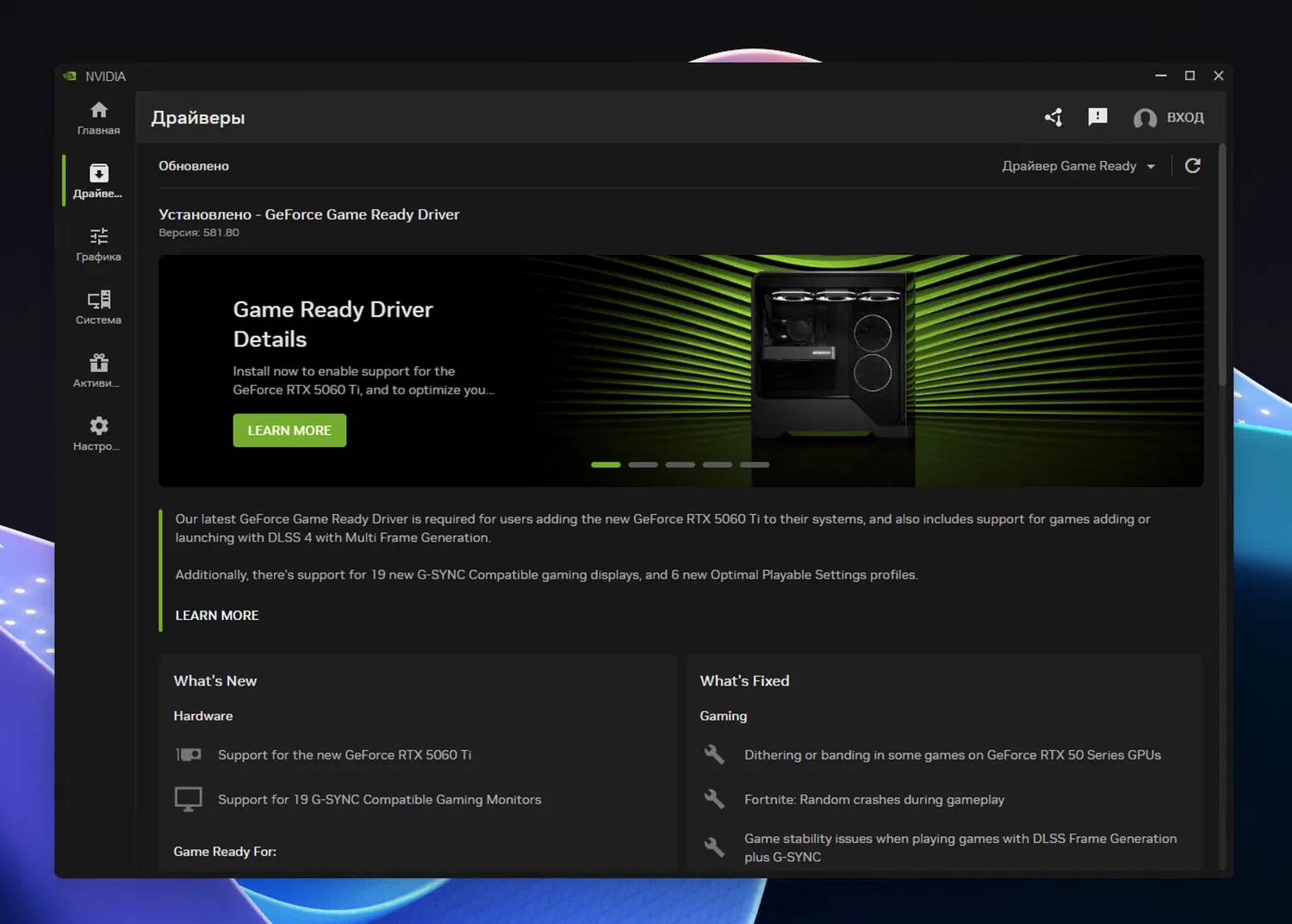Image resolution: width=1292 pixels, height=924 pixels.
Task: Refresh driver updates with reload icon
Action: tap(1192, 166)
